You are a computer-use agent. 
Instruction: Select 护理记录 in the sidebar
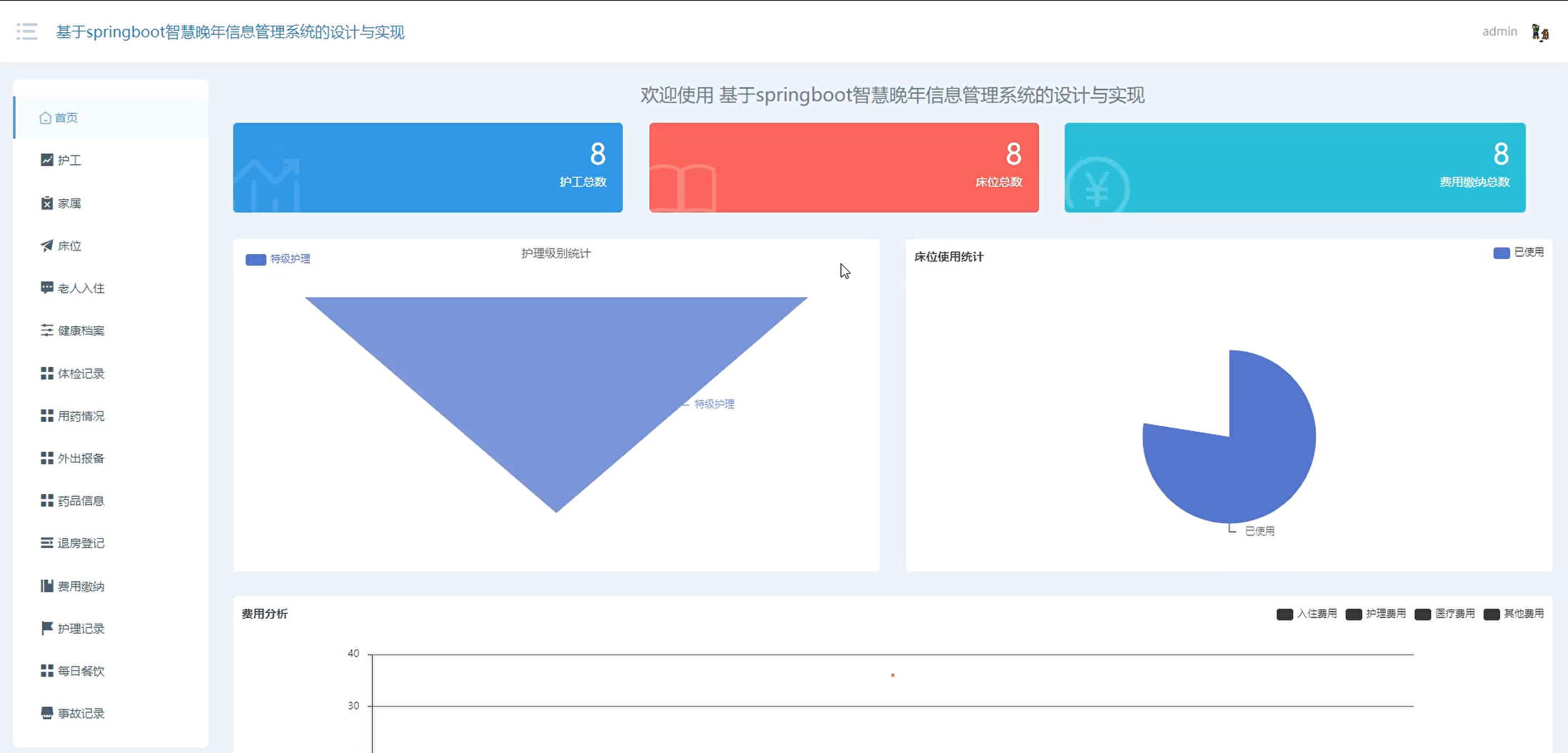pyautogui.click(x=111, y=628)
